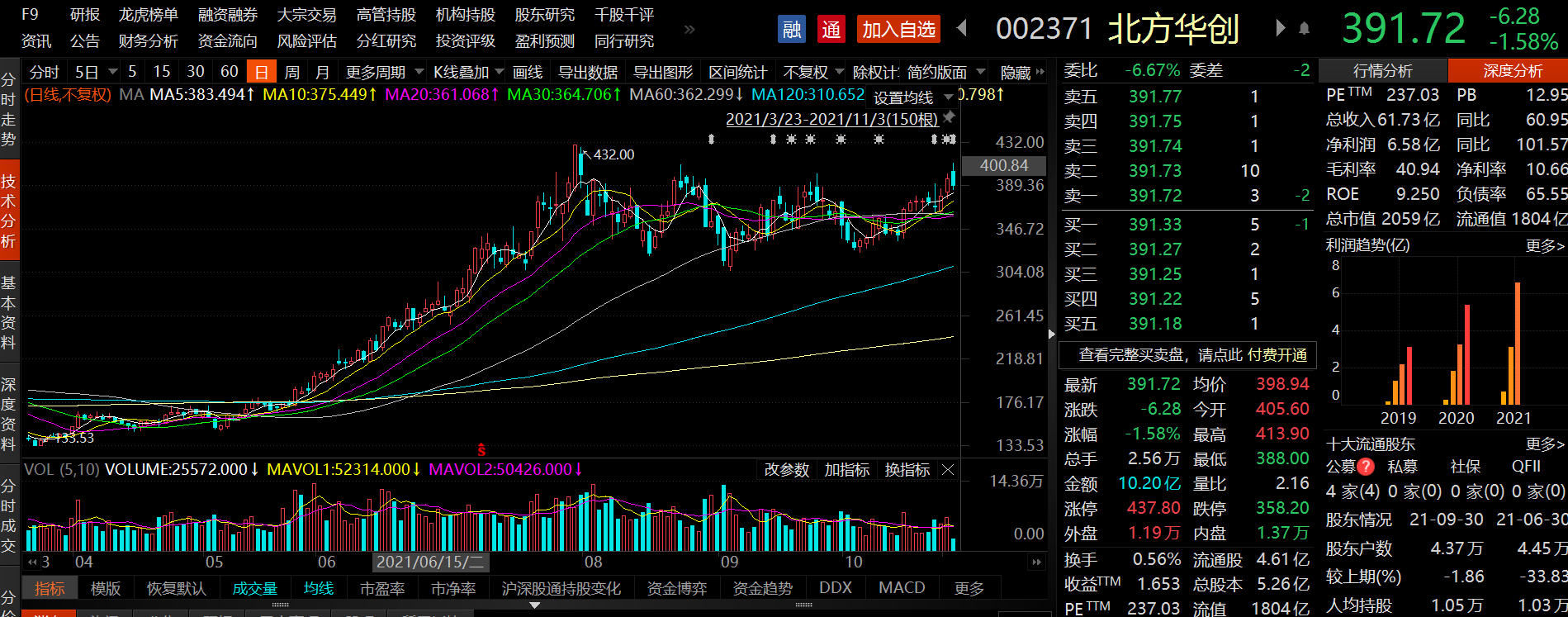Screen dimensions: 1568x617
Task: Select 日 daily K-line period
Action: coord(262,72)
